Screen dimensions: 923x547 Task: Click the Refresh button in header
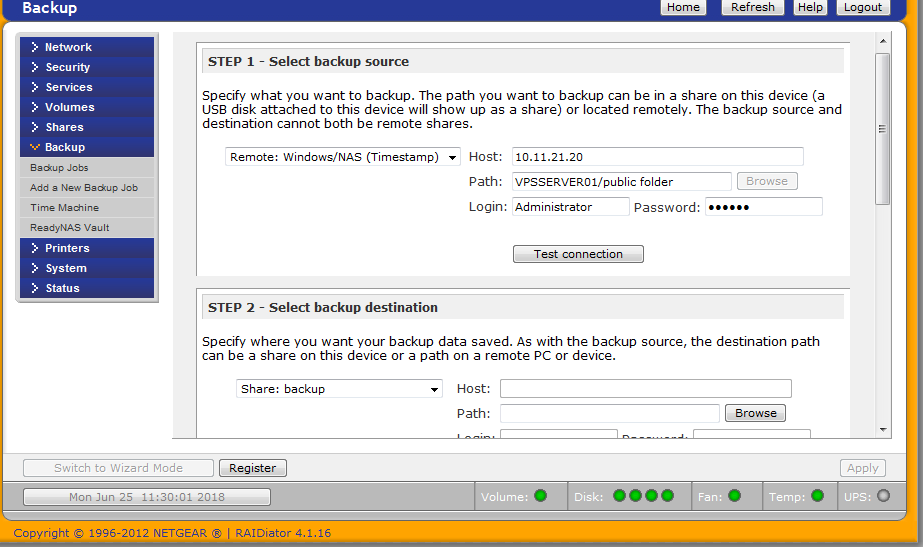tap(752, 7)
